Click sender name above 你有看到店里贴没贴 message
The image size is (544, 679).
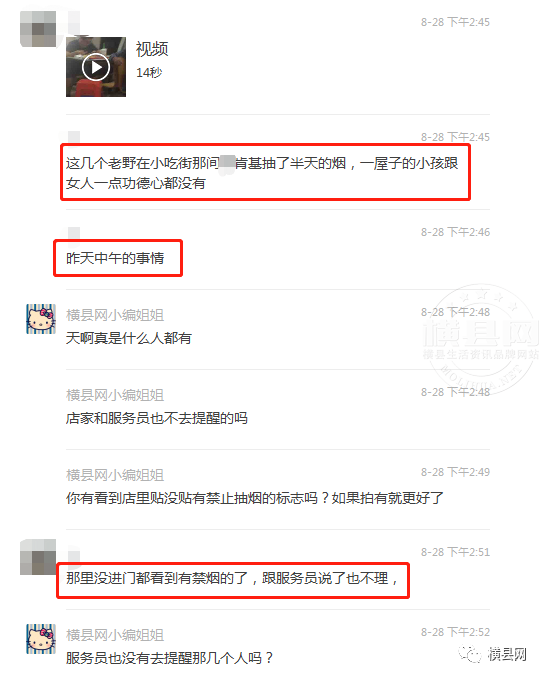[x=115, y=475]
